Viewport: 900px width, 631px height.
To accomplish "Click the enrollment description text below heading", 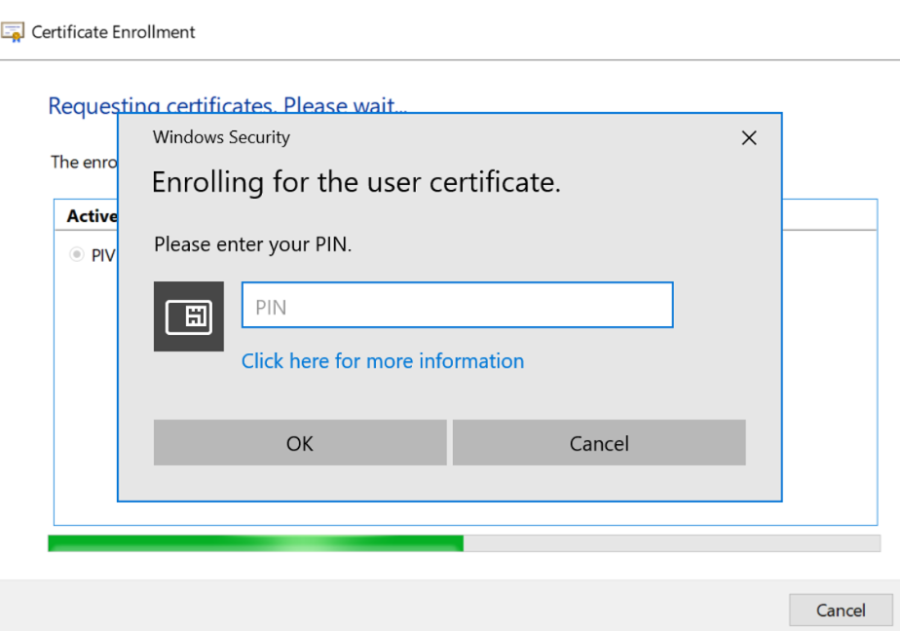I will click(x=80, y=162).
